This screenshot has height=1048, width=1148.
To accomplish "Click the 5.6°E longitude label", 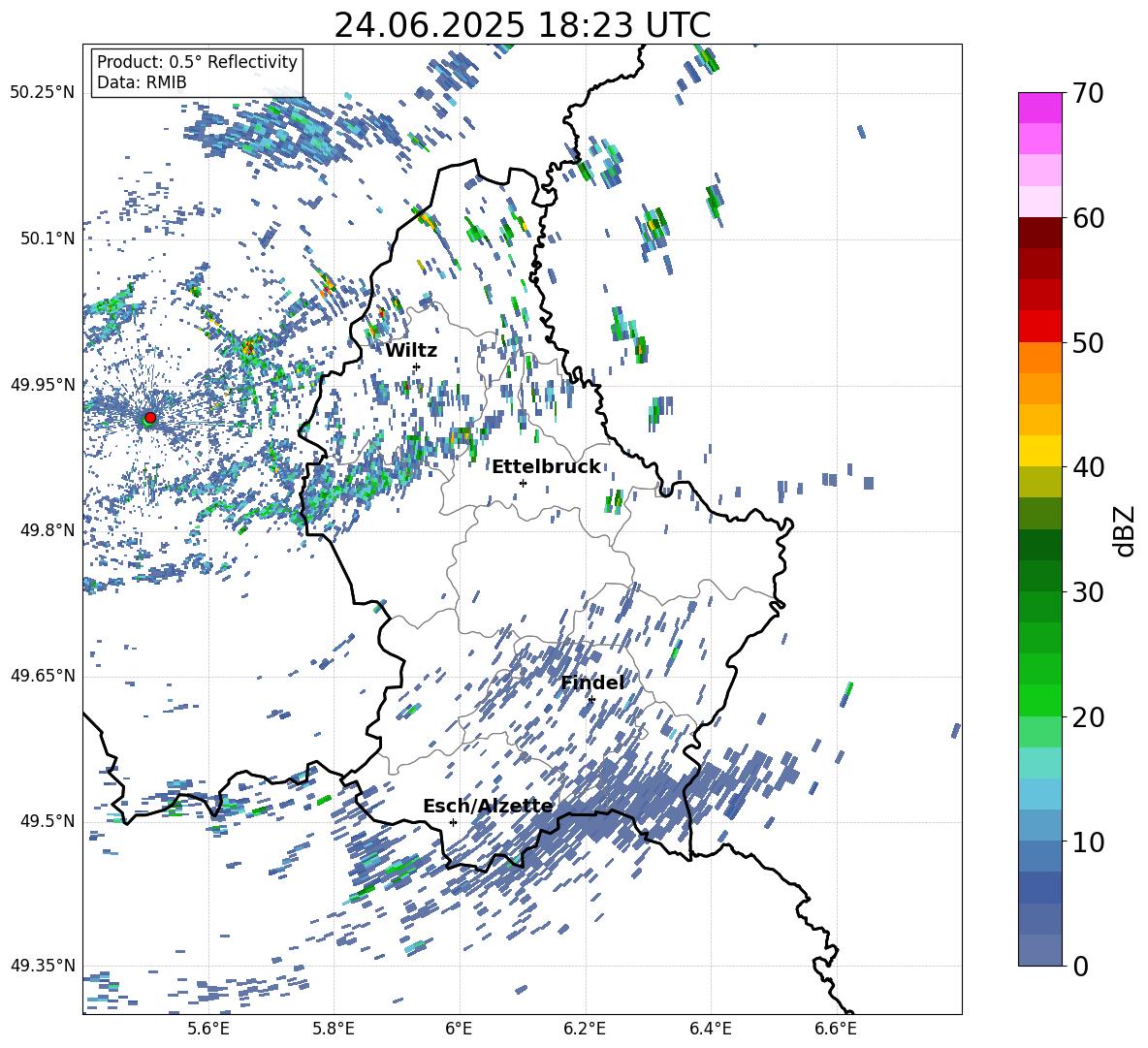I will click(208, 1029).
